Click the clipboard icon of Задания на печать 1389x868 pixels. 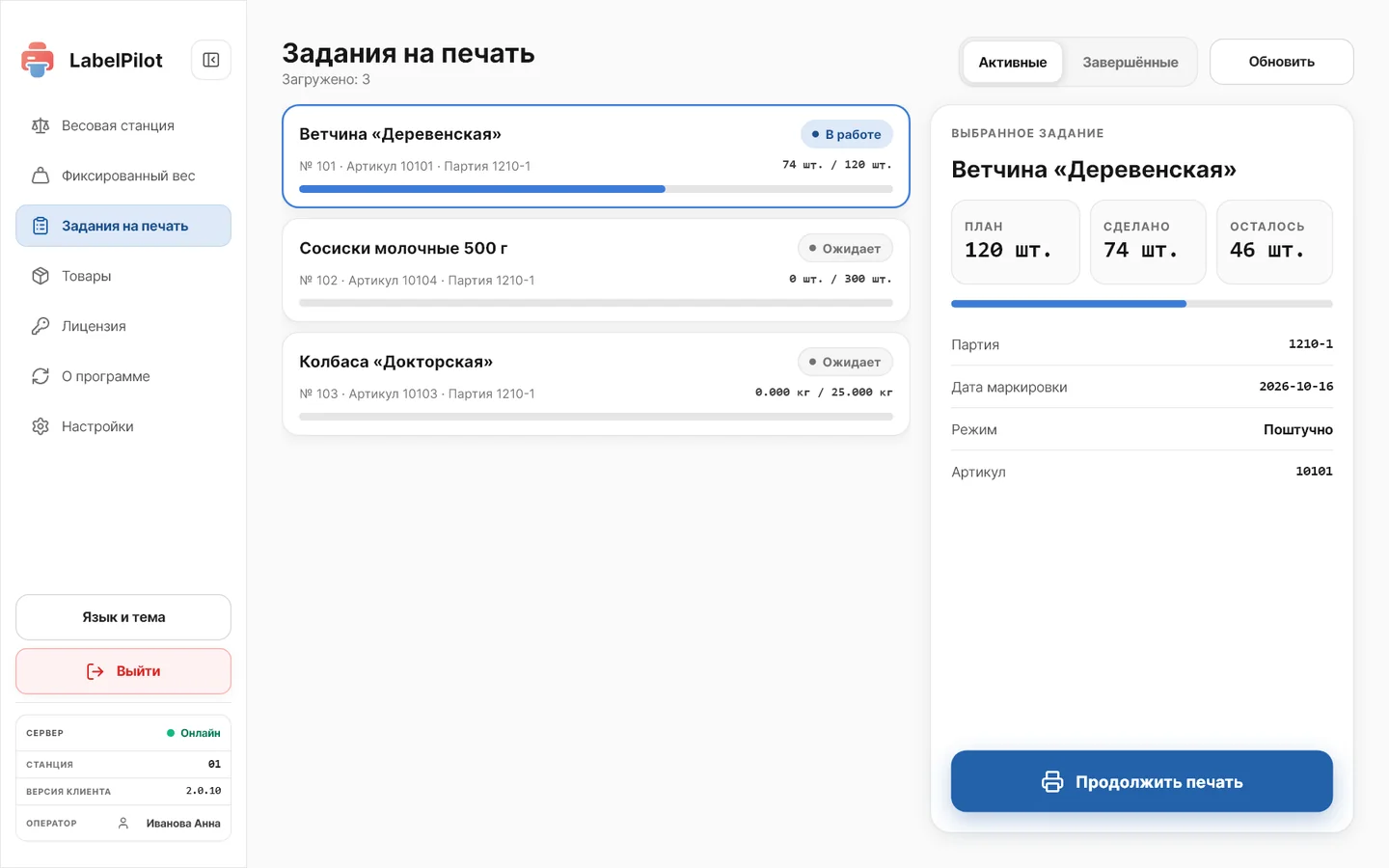pyautogui.click(x=41, y=226)
